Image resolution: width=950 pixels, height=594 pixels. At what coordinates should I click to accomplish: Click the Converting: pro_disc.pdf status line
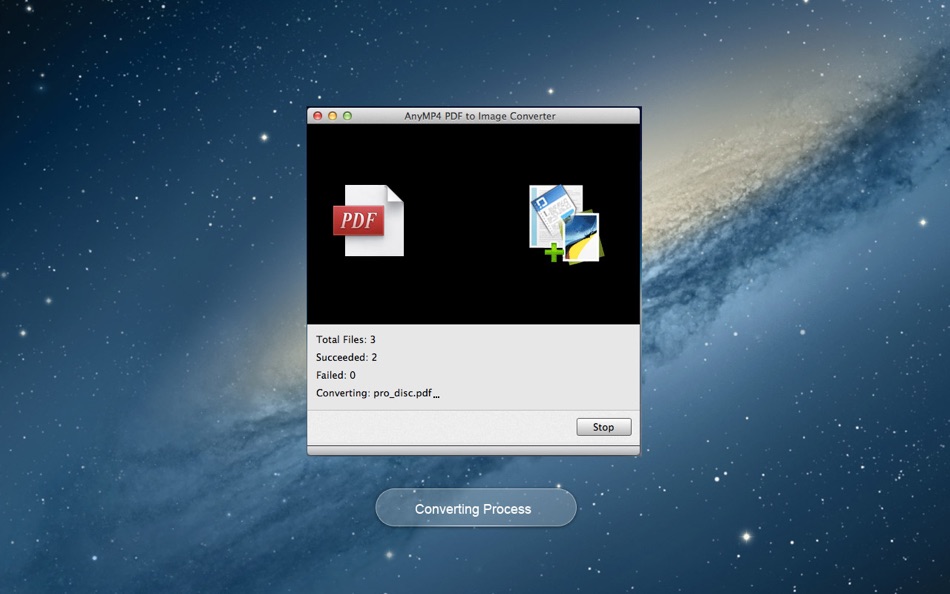tap(377, 393)
